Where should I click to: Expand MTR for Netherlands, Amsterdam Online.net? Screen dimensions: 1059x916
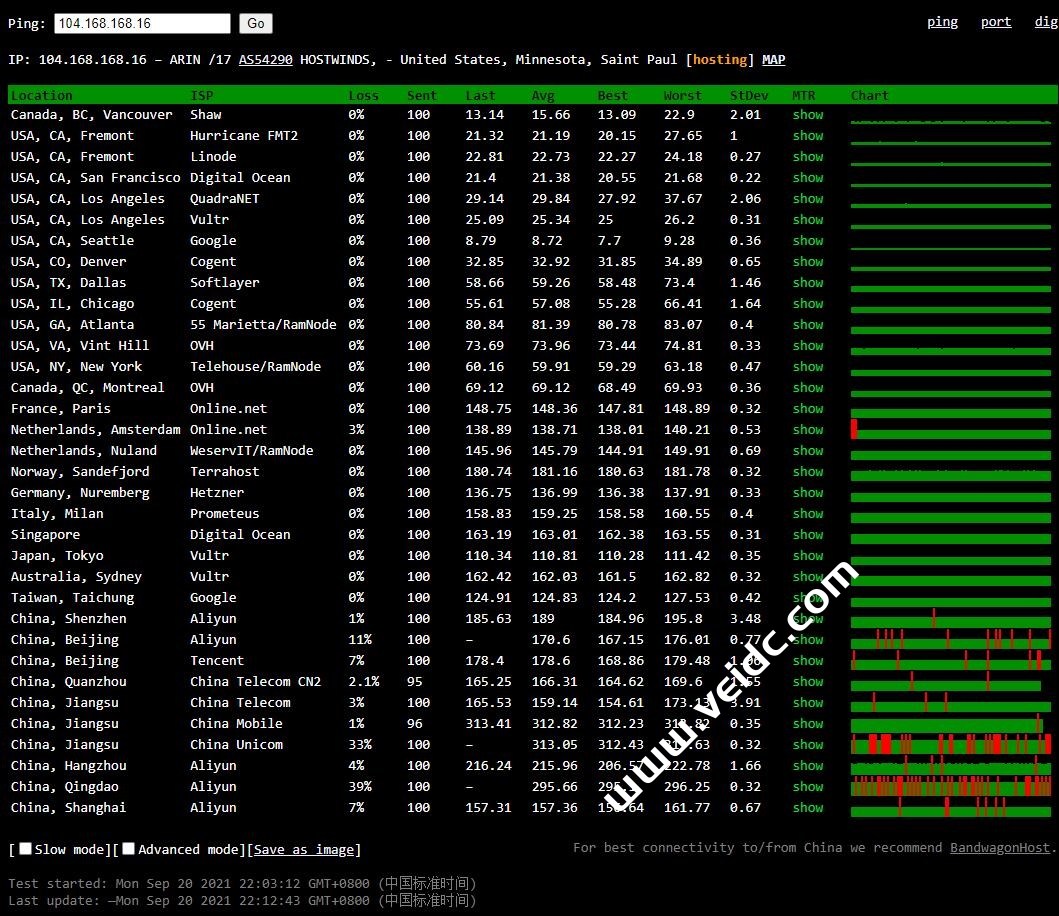point(808,430)
